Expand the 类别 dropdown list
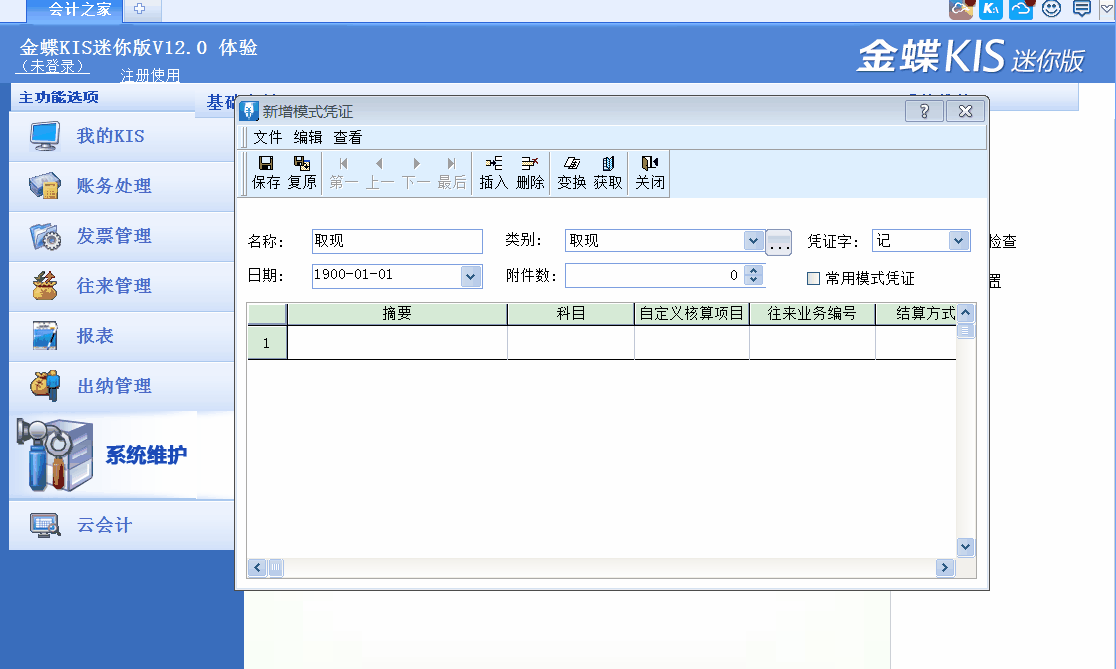This screenshot has width=1116, height=669. coord(753,241)
